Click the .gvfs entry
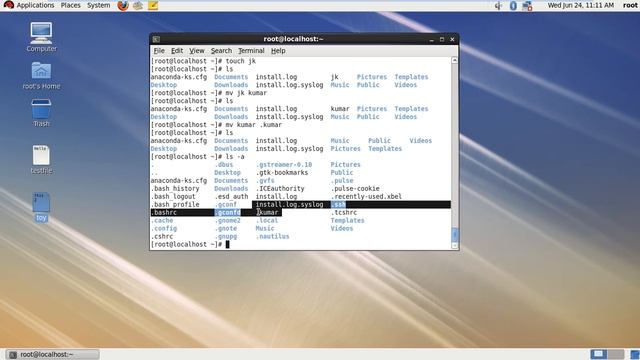This screenshot has height=360, width=640. [265, 180]
